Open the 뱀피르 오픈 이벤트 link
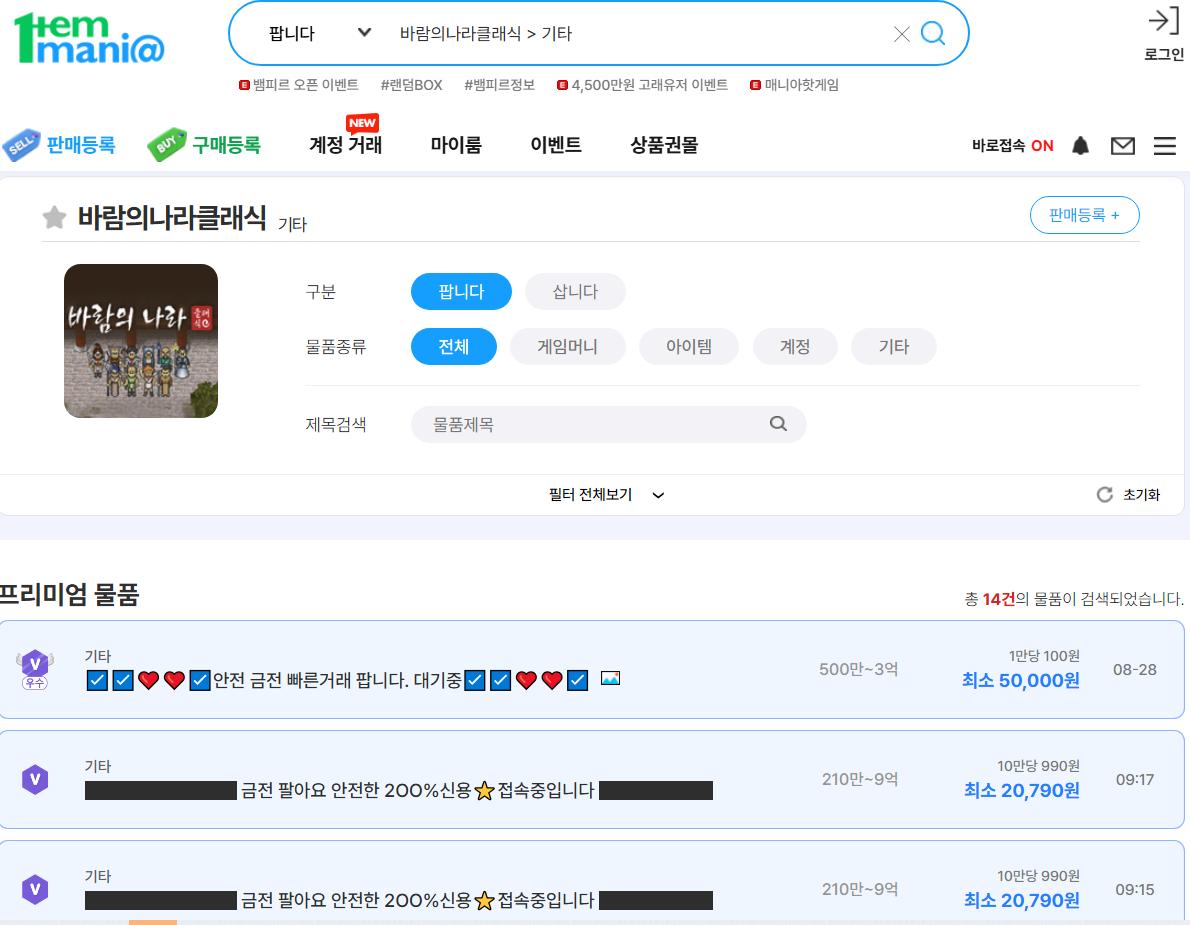This screenshot has width=1190, height=925. coord(298,85)
